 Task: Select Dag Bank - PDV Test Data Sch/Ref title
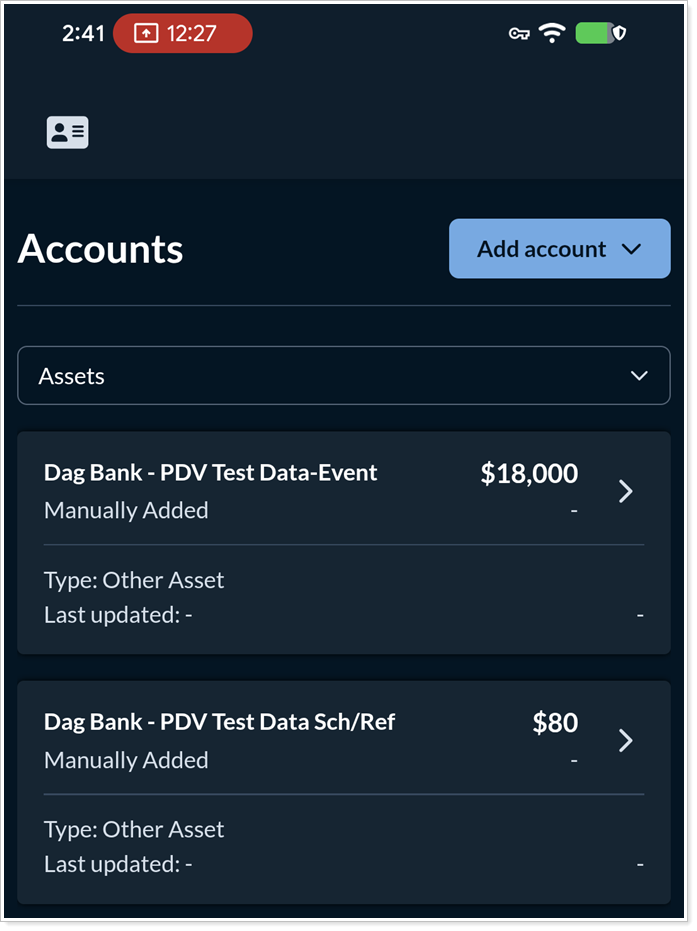click(219, 722)
